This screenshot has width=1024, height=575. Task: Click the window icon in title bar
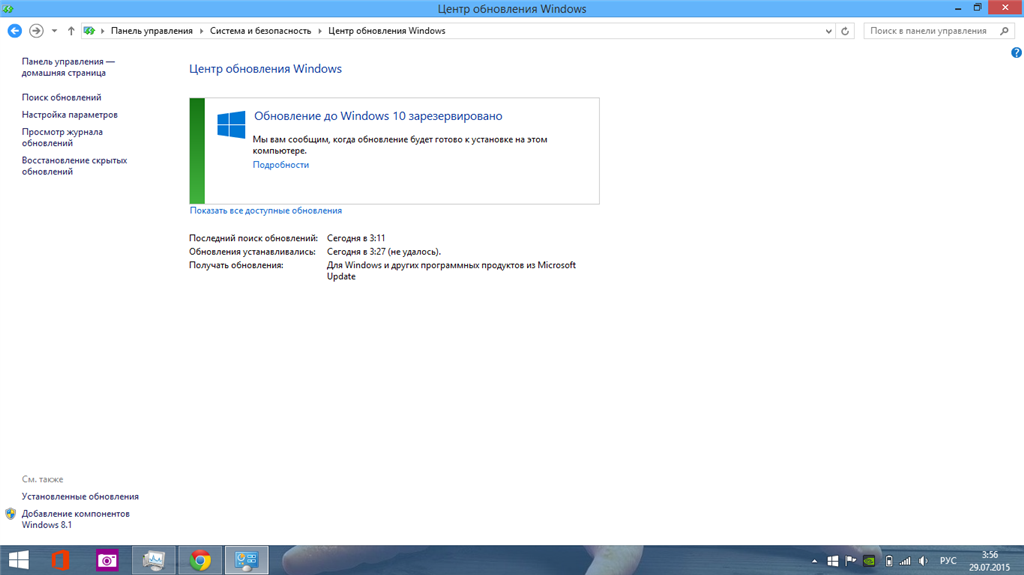pyautogui.click(x=8, y=8)
